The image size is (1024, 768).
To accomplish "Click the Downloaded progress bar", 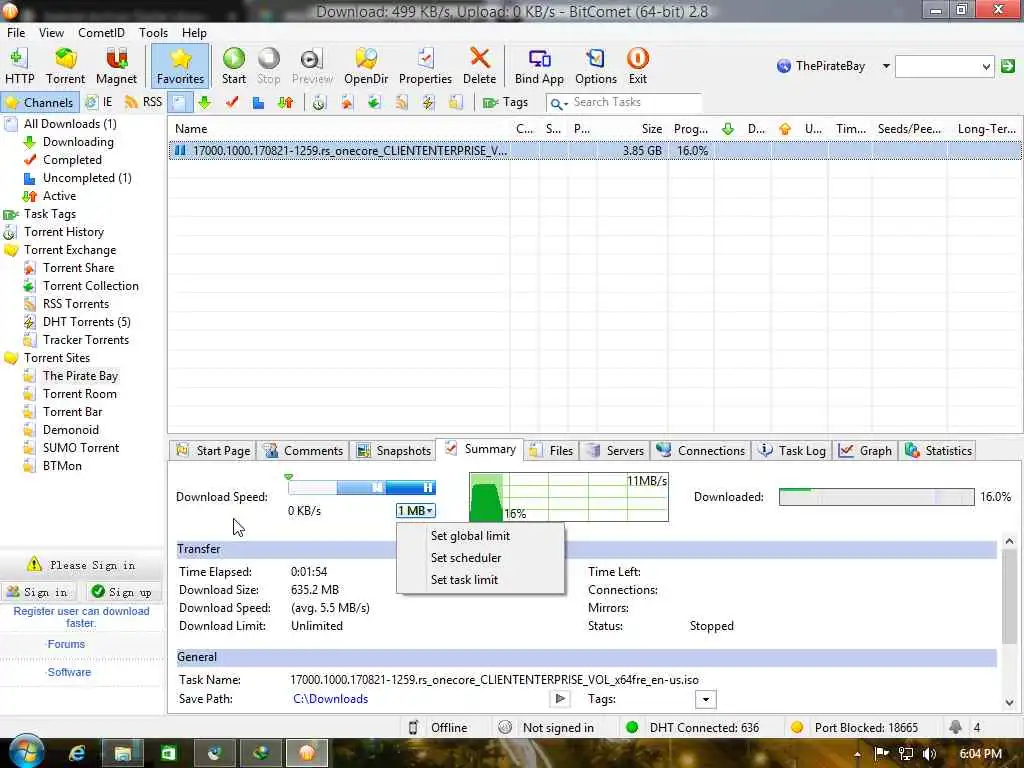I will [x=876, y=498].
